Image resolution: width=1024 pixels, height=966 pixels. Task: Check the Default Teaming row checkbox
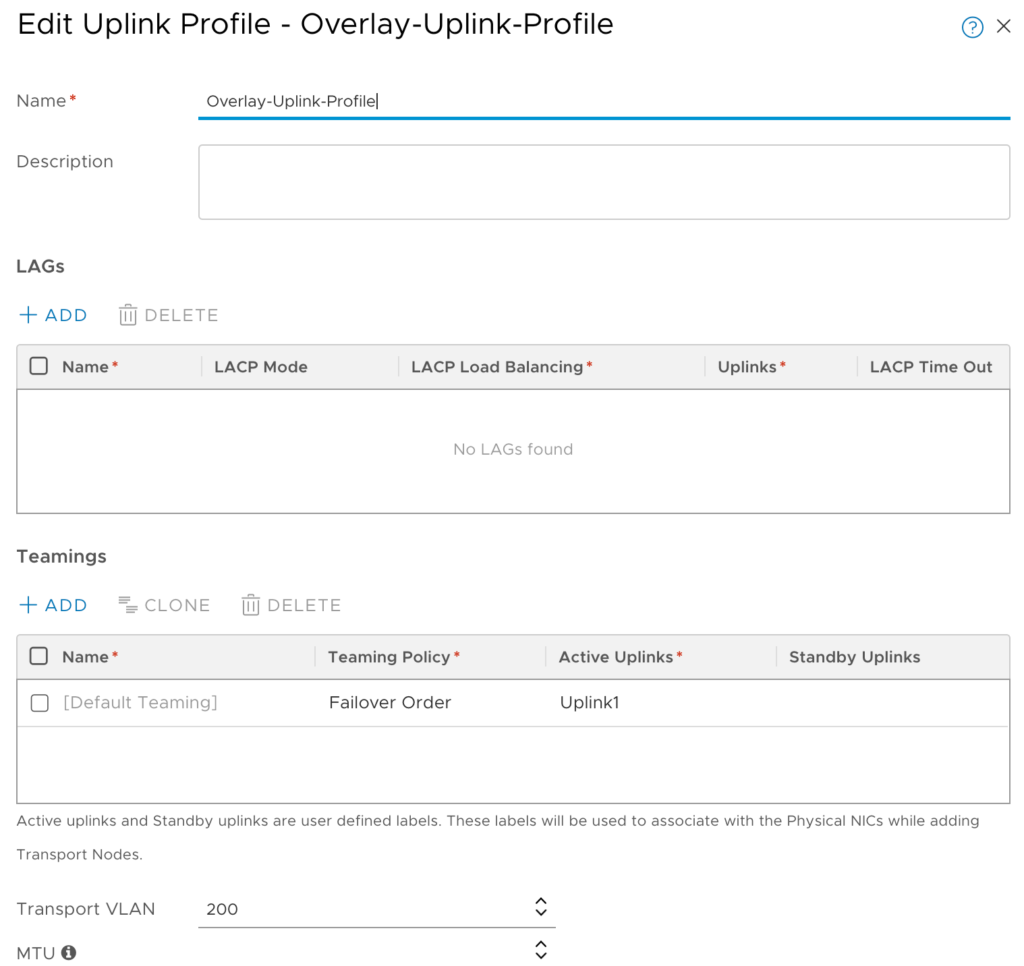click(x=39, y=703)
